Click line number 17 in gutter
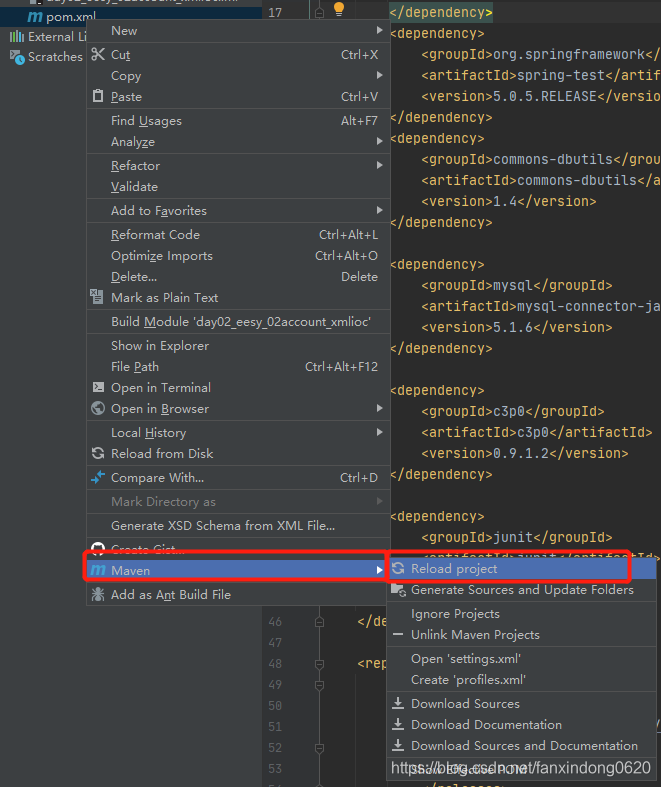The width and height of the screenshot is (661, 787). pyautogui.click(x=275, y=13)
